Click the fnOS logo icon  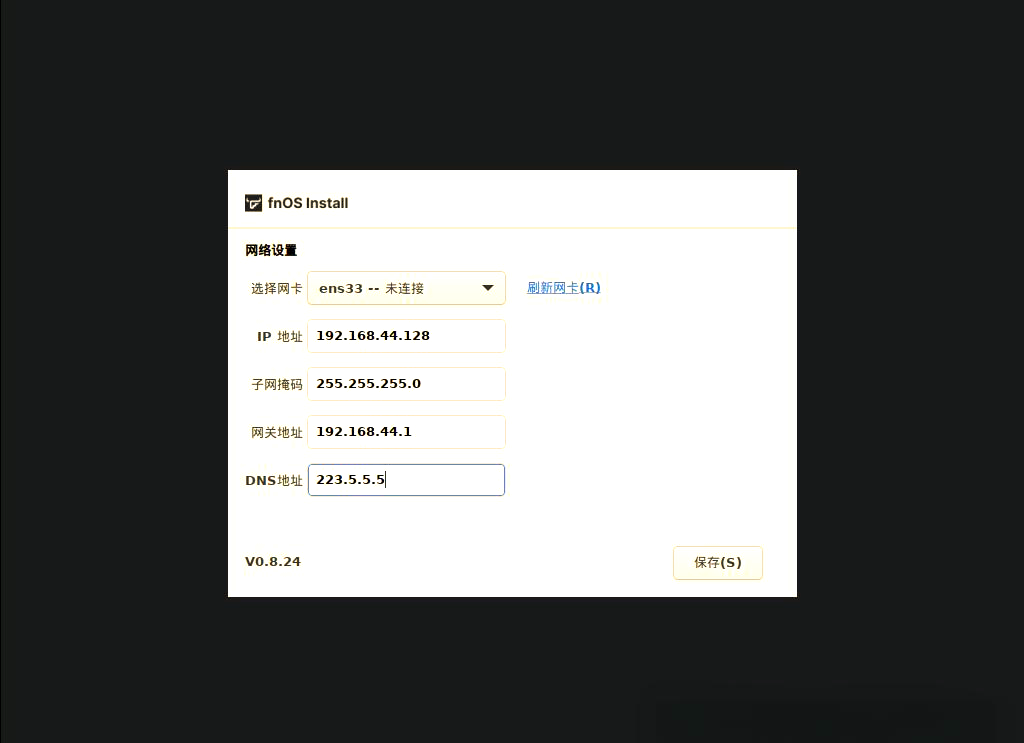click(253, 203)
